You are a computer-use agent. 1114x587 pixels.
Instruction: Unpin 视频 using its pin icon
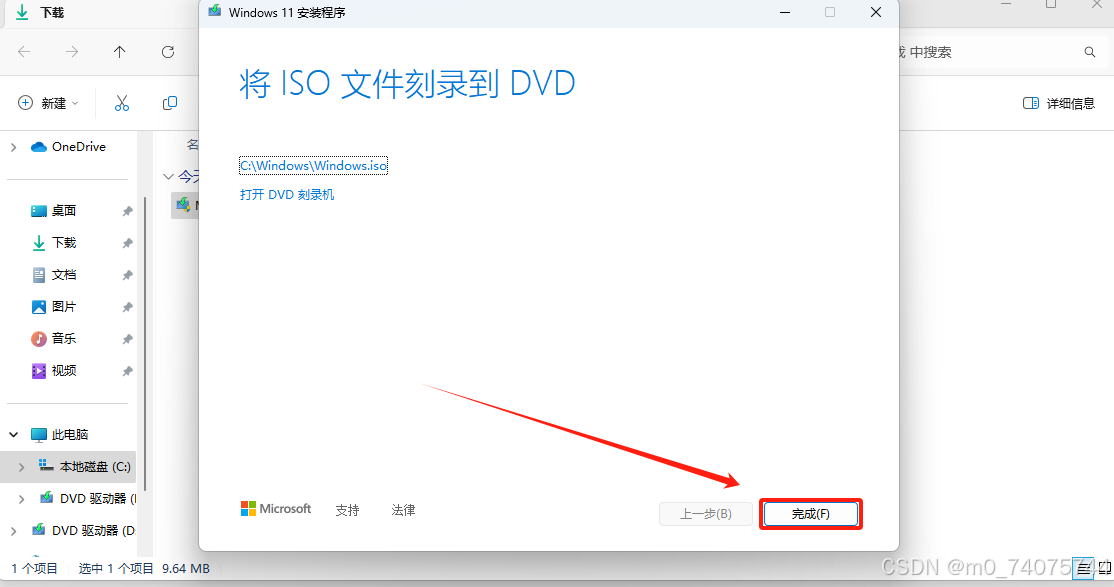[x=127, y=371]
